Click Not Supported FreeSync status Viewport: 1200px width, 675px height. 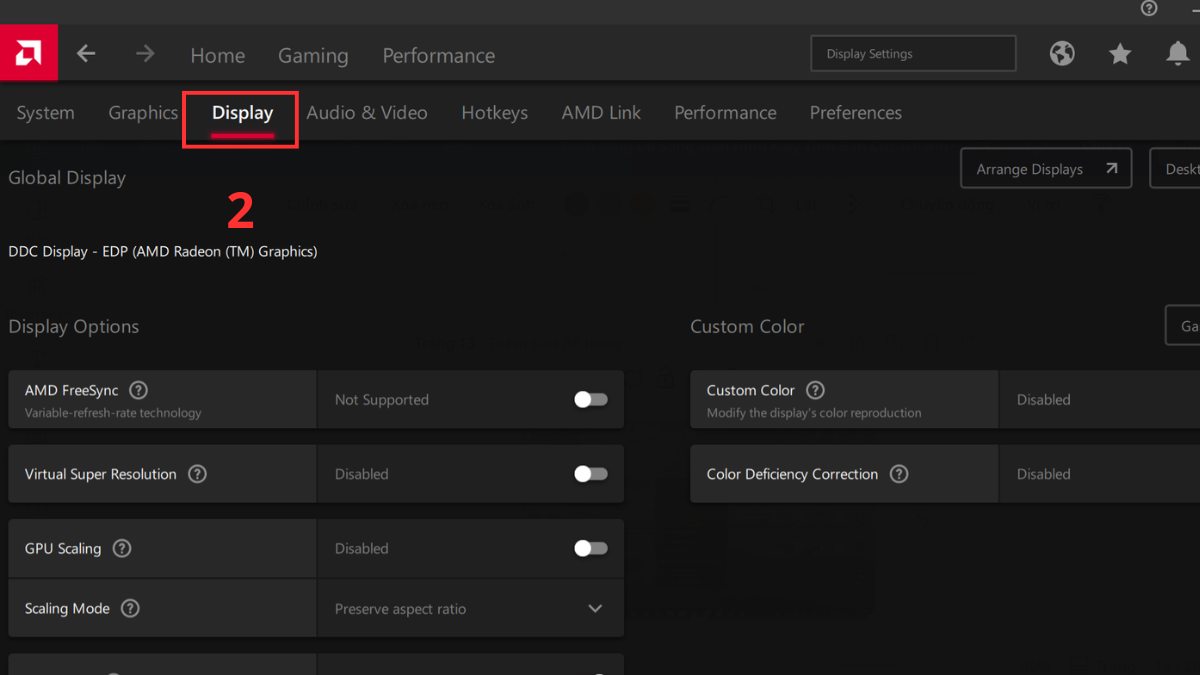point(382,400)
